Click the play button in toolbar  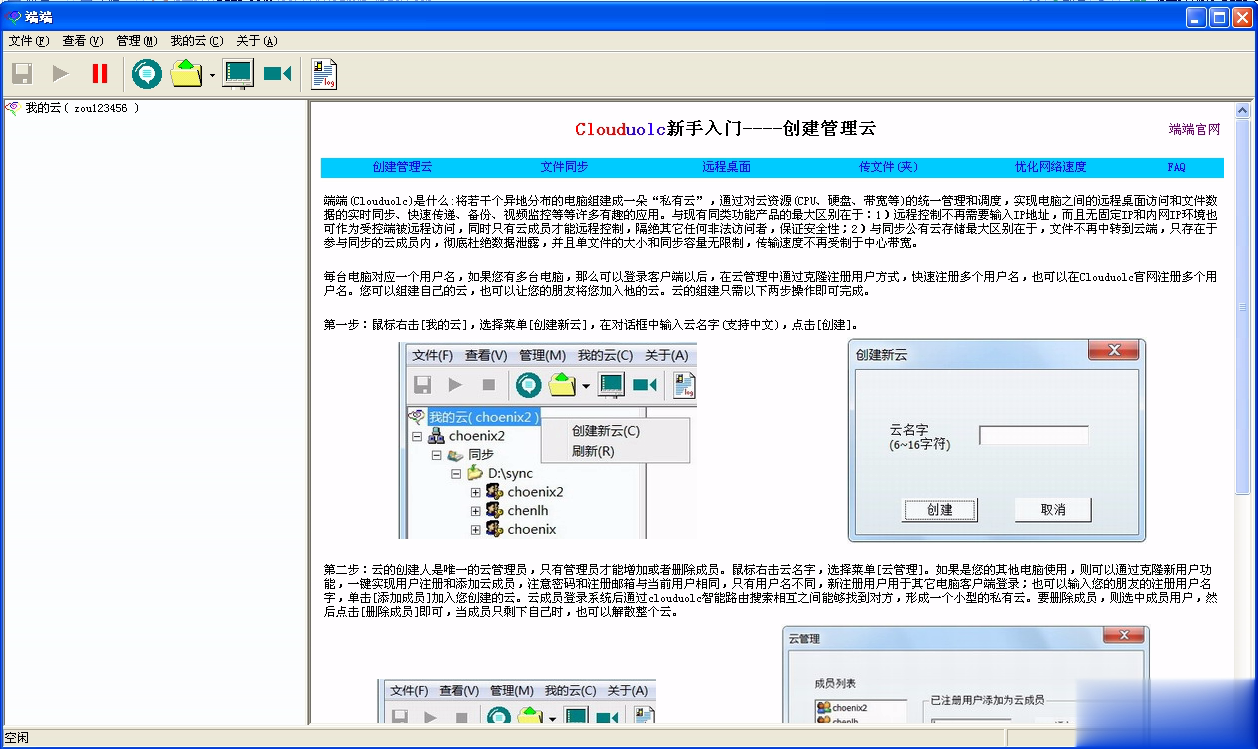[x=61, y=73]
